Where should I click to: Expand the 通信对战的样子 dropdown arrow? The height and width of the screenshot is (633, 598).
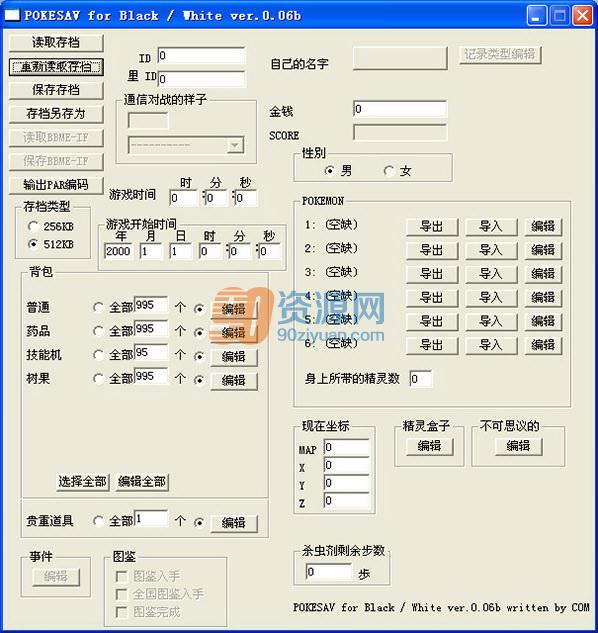(x=235, y=145)
